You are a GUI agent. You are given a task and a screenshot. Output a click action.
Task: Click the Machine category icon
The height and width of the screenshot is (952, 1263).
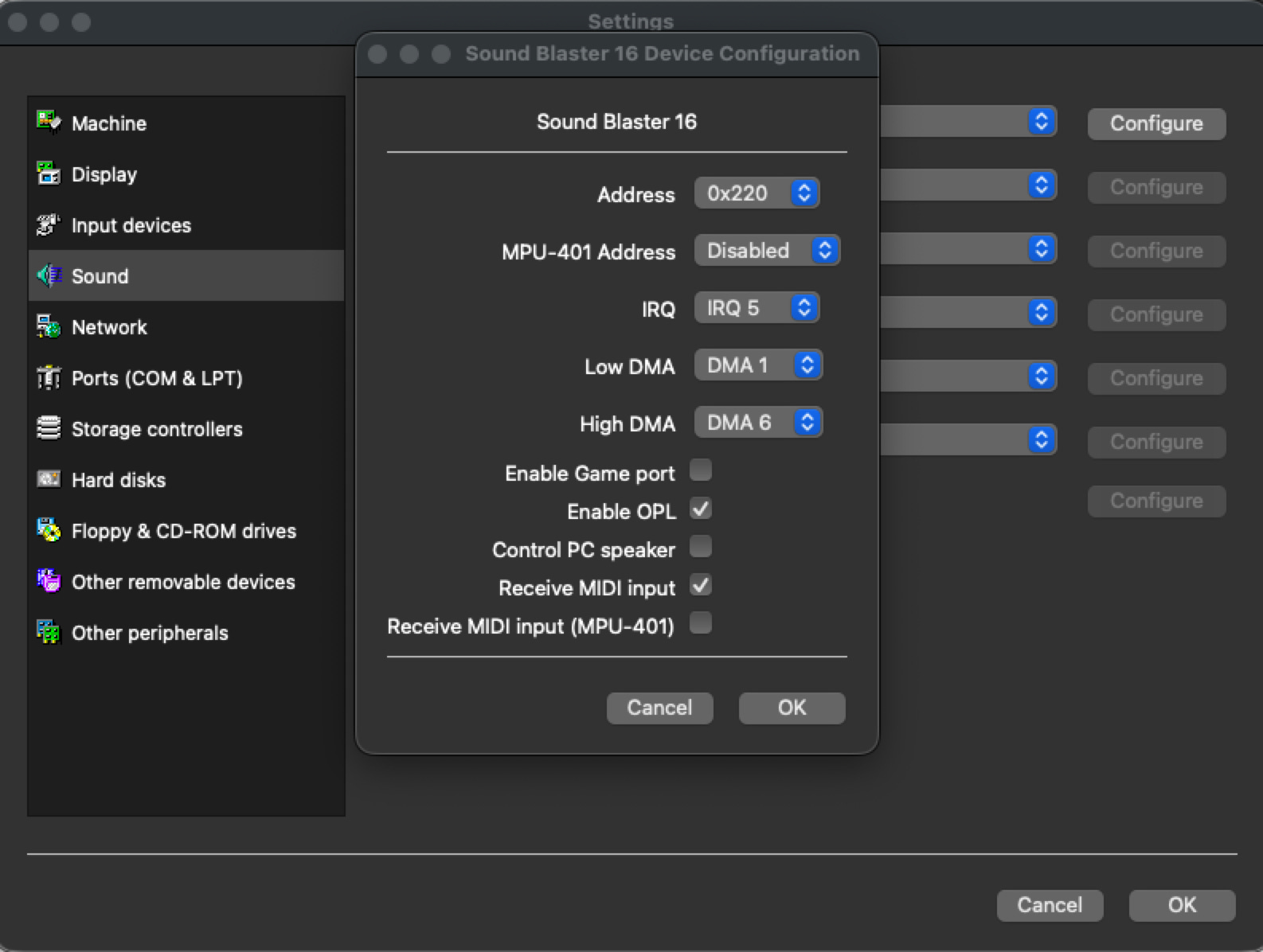coord(49,123)
